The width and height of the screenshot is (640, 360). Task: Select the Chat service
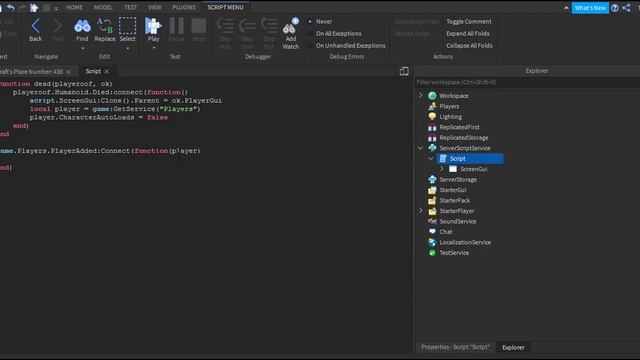446,232
